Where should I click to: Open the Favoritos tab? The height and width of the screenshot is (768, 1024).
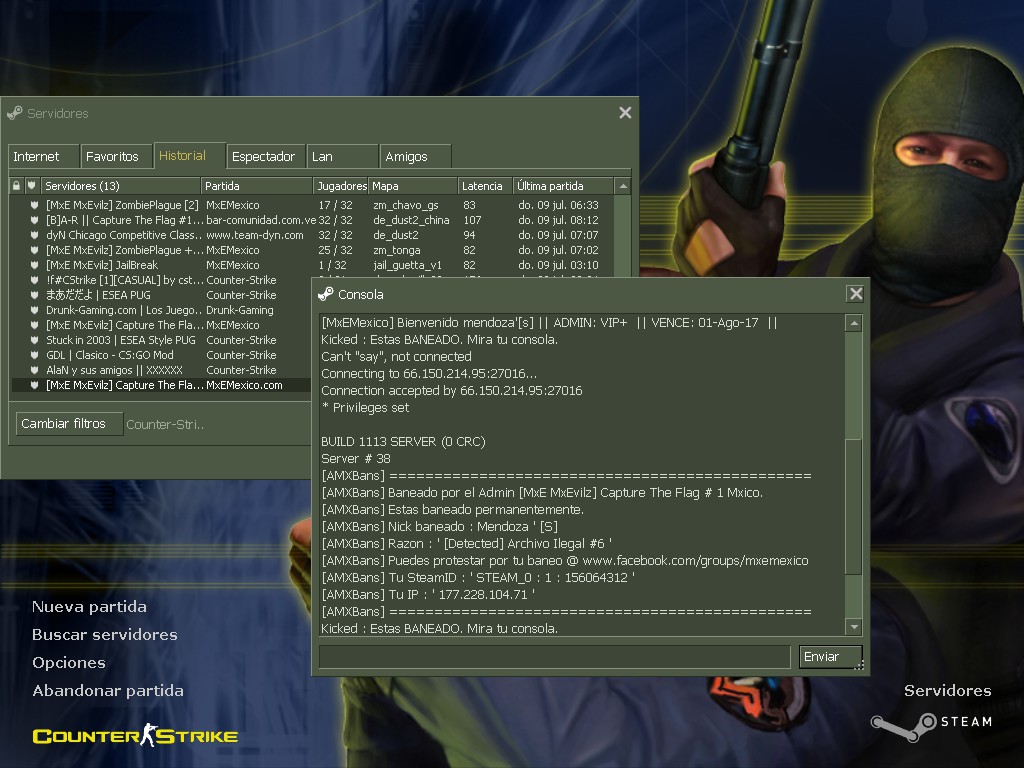[116, 157]
